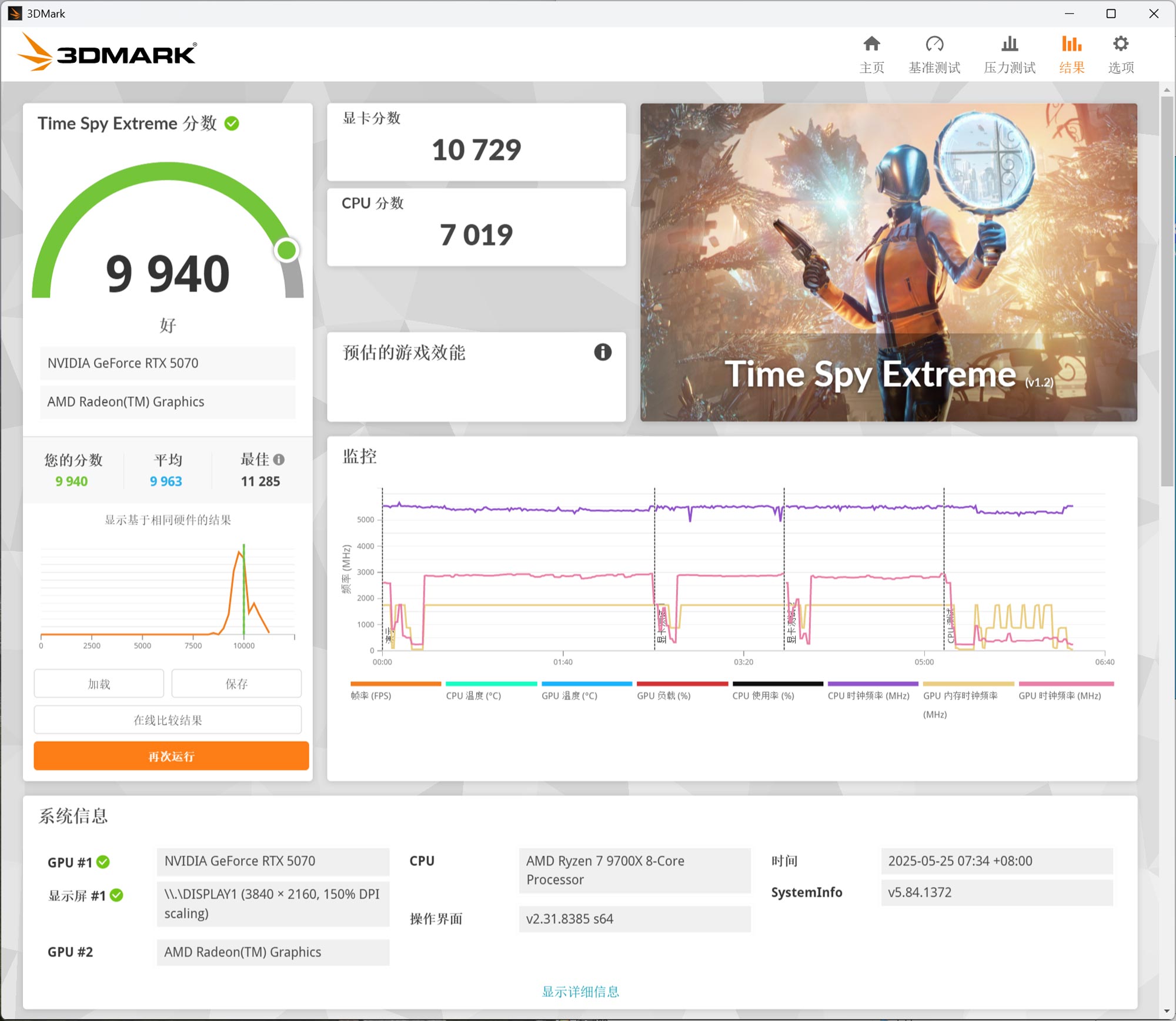Minimize the 3DMark window
Viewport: 1176px width, 1021px height.
(1070, 14)
